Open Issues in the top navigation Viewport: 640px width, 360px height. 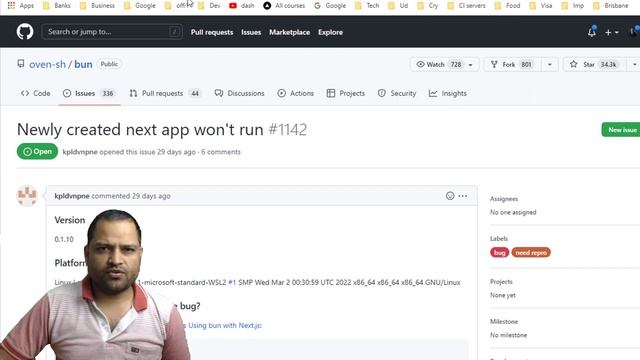click(x=251, y=32)
